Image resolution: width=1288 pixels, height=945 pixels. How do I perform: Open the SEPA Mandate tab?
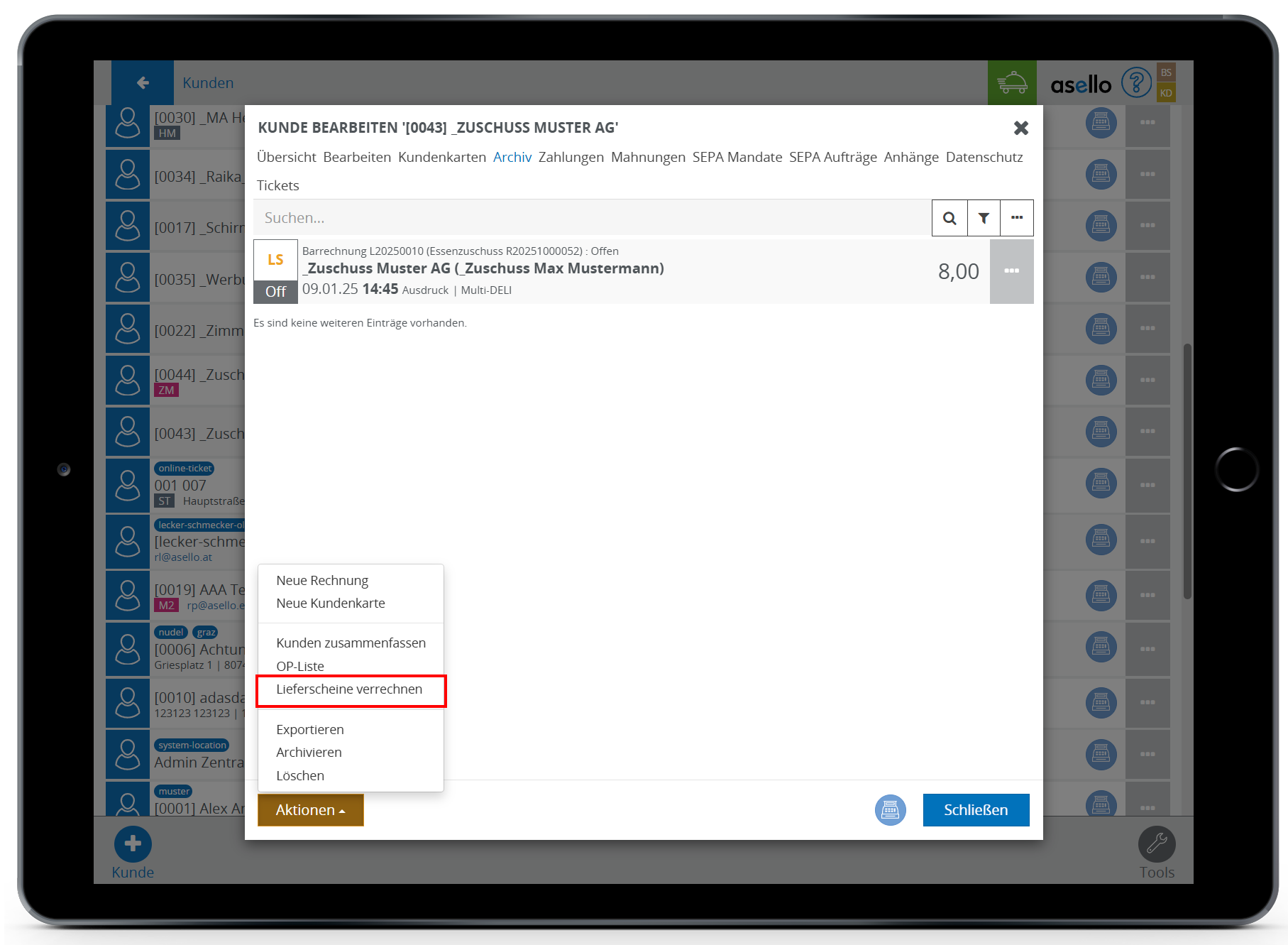(737, 157)
